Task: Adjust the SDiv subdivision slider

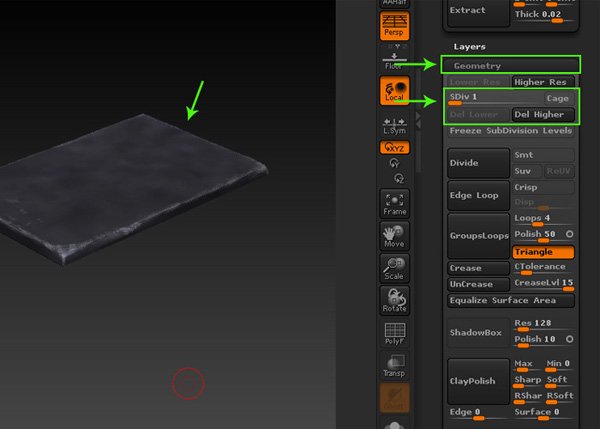Action: click(x=494, y=98)
